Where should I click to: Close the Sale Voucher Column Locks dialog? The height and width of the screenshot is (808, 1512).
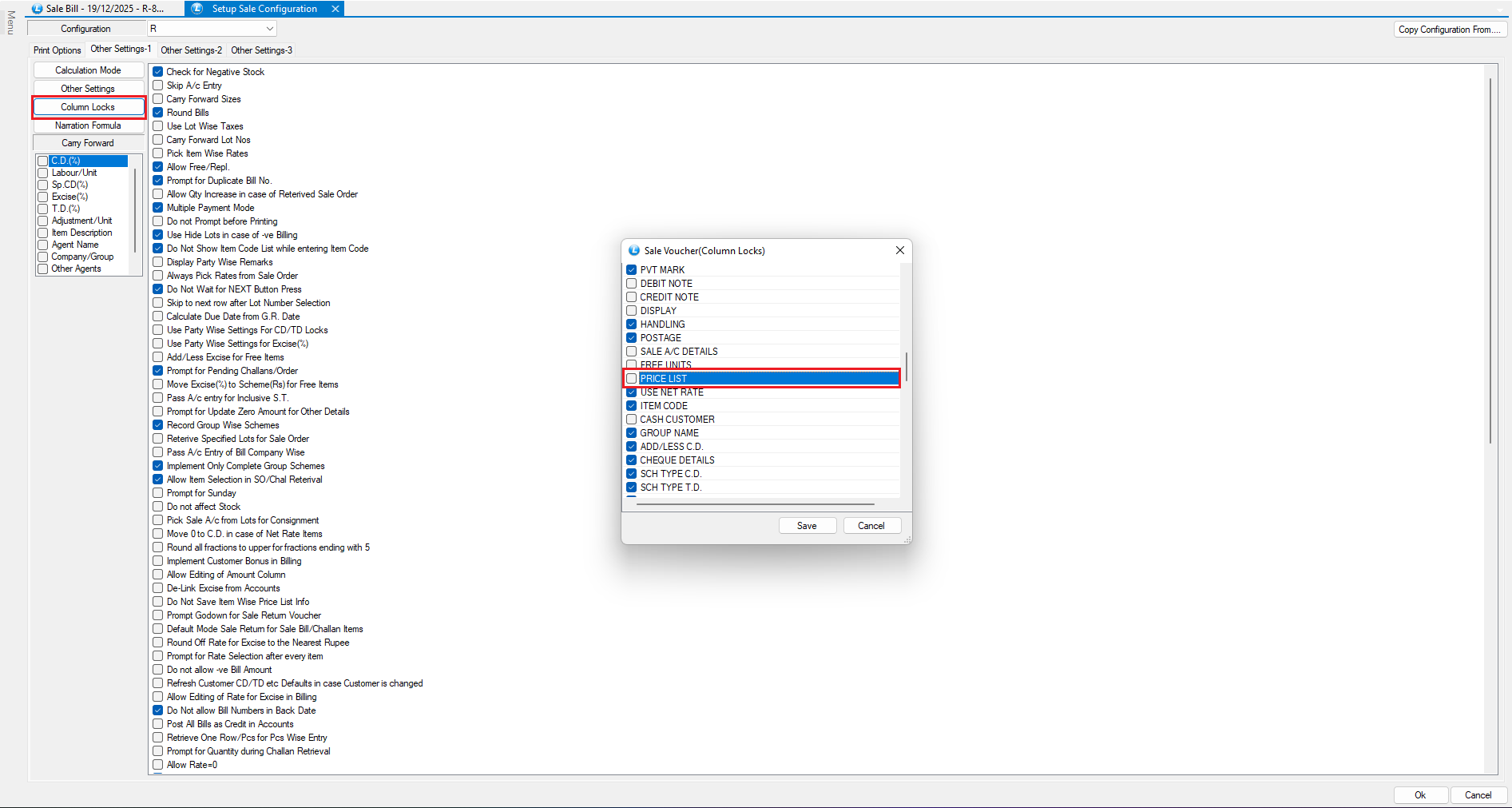(x=899, y=250)
